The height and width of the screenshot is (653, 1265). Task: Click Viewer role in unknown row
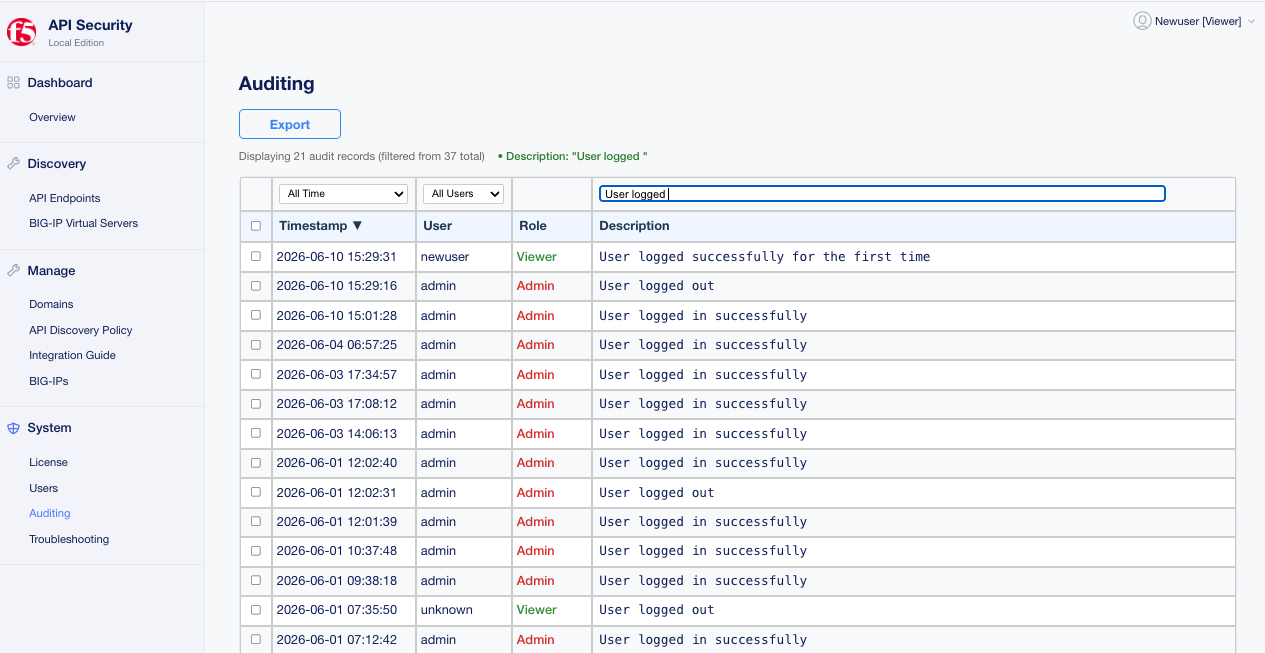pos(537,610)
